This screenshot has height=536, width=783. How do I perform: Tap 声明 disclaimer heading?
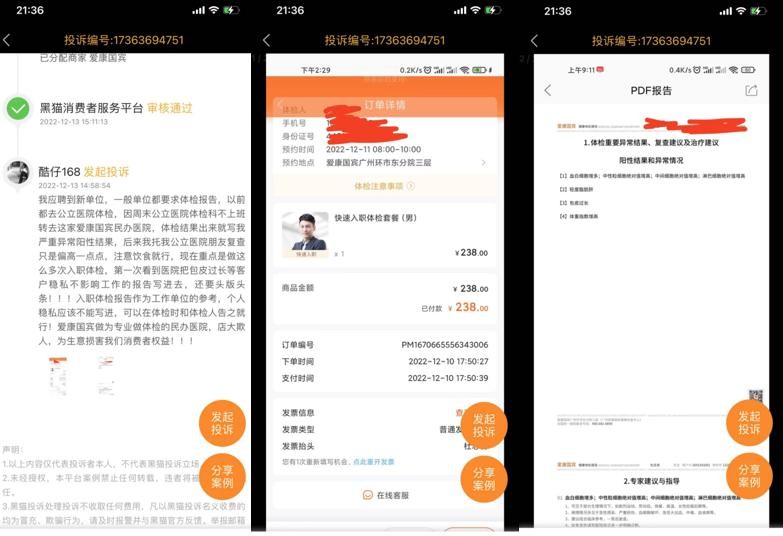13,450
